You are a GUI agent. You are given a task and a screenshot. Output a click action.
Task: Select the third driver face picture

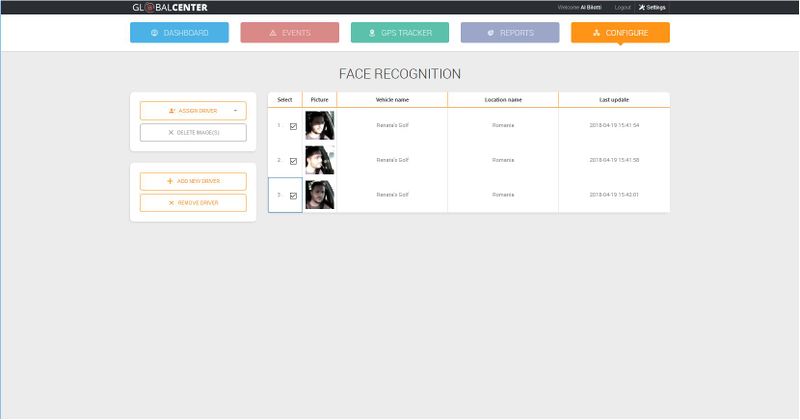click(x=319, y=195)
